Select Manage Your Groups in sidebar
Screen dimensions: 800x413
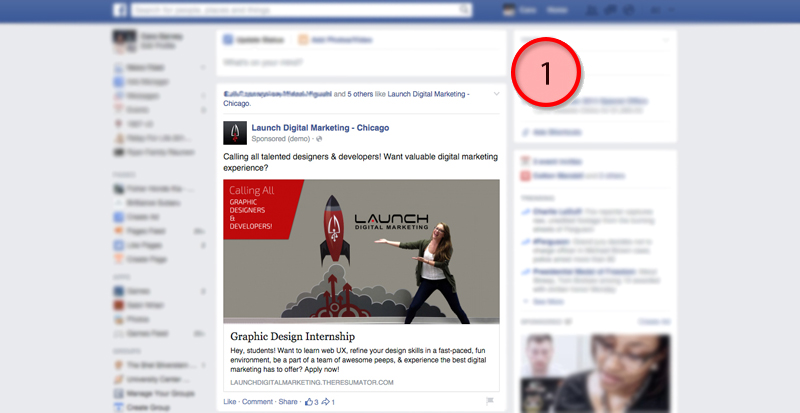point(161,394)
